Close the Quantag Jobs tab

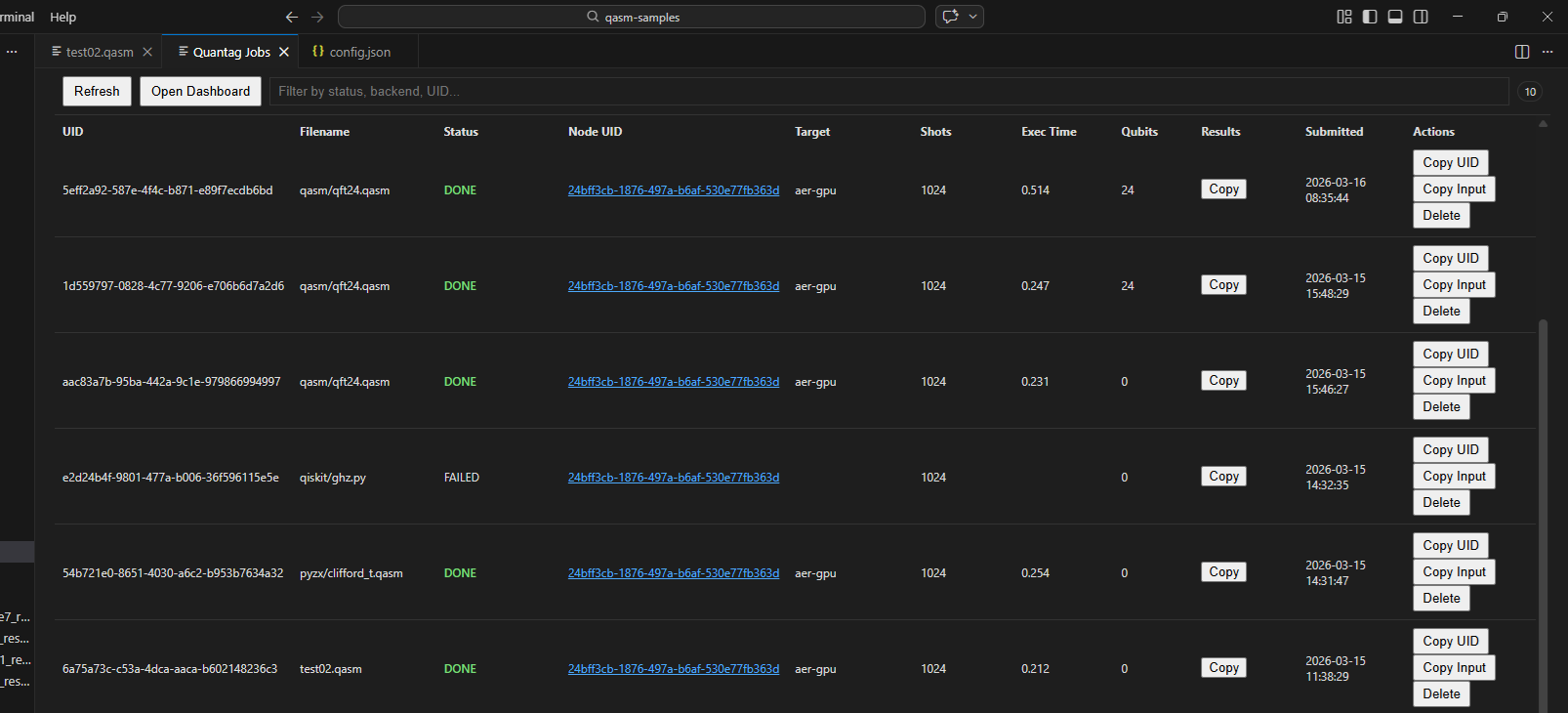point(284,52)
